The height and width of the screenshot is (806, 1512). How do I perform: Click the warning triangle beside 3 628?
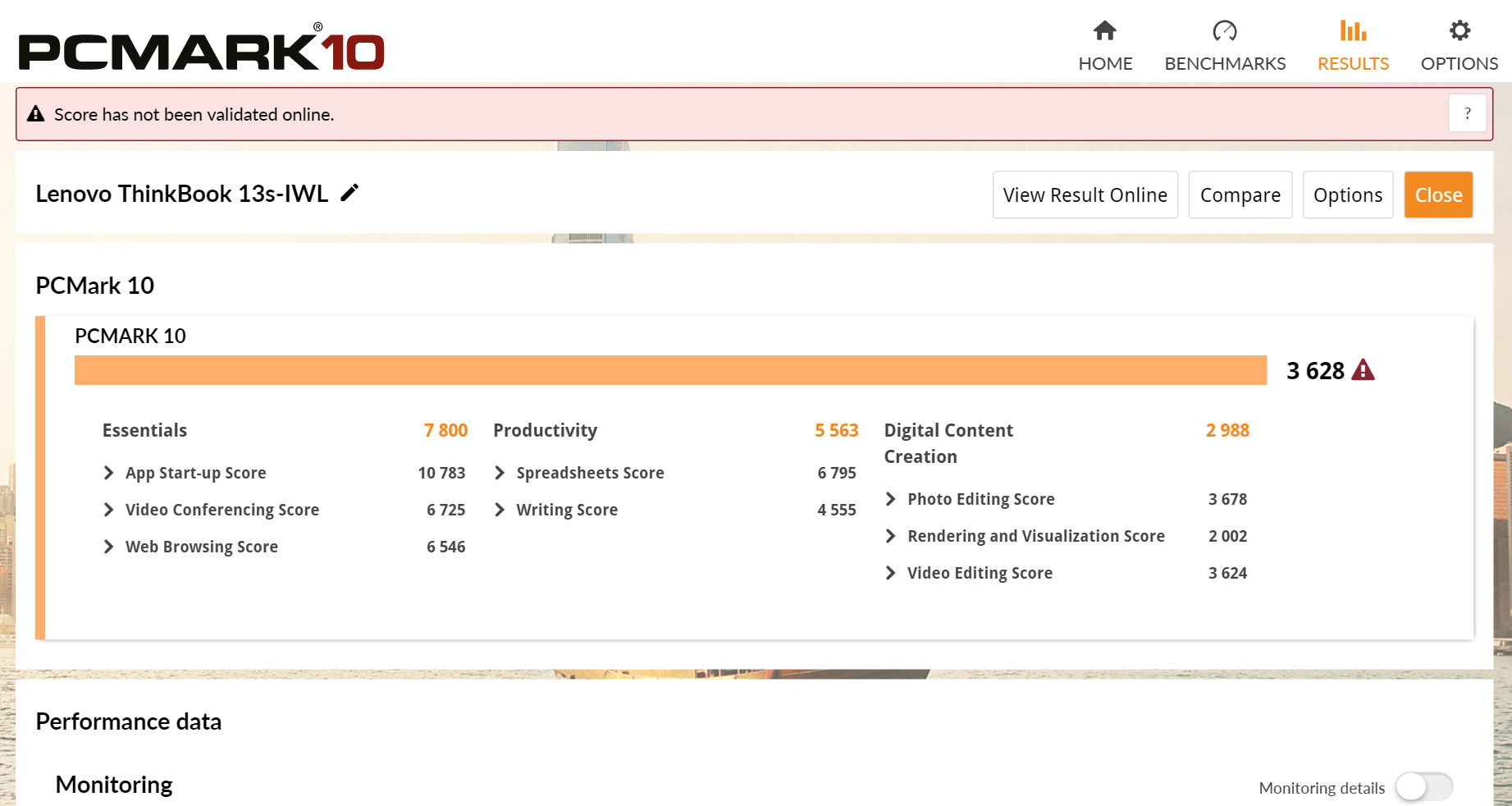pyautogui.click(x=1364, y=370)
